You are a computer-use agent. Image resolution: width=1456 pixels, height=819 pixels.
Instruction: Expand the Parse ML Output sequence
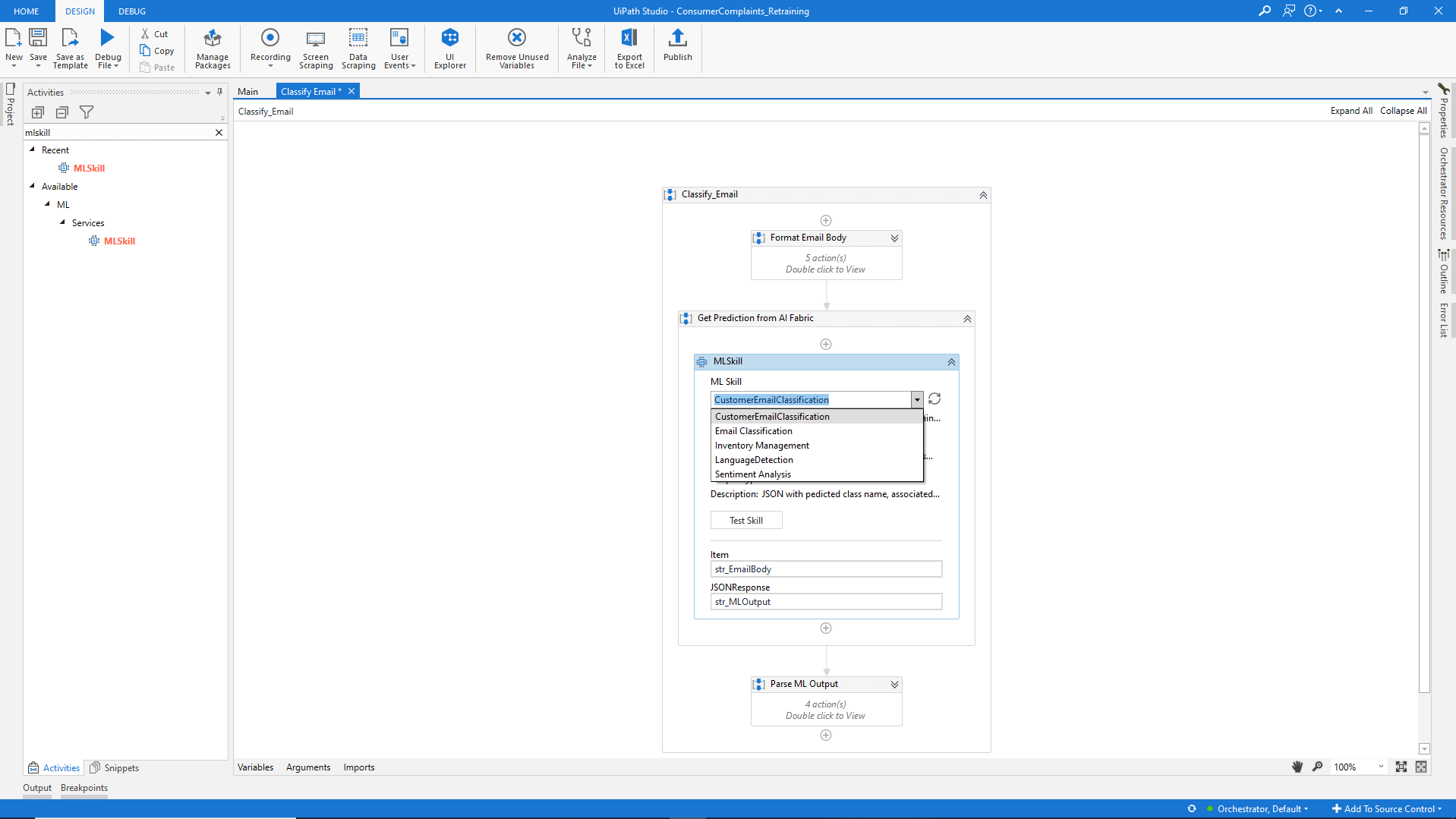[x=894, y=685]
